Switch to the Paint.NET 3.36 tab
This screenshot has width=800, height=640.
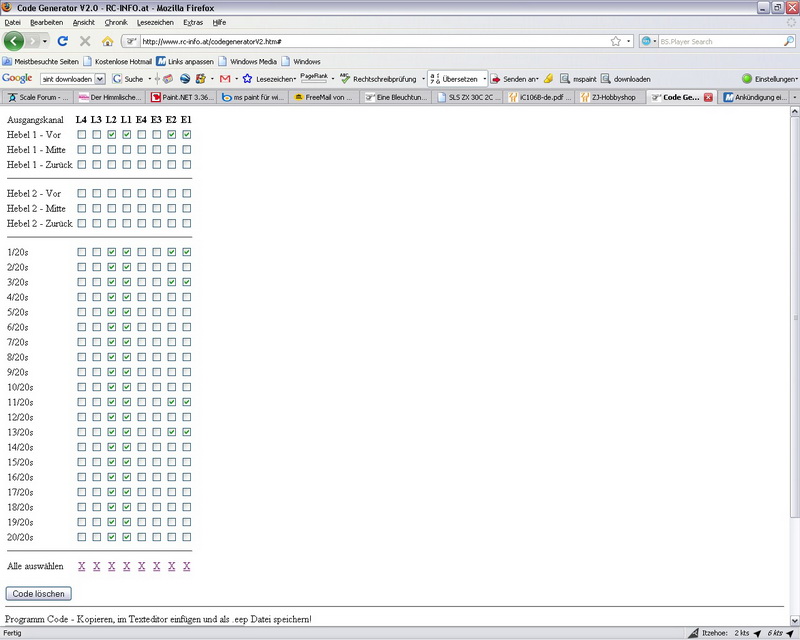pyautogui.click(x=181, y=97)
